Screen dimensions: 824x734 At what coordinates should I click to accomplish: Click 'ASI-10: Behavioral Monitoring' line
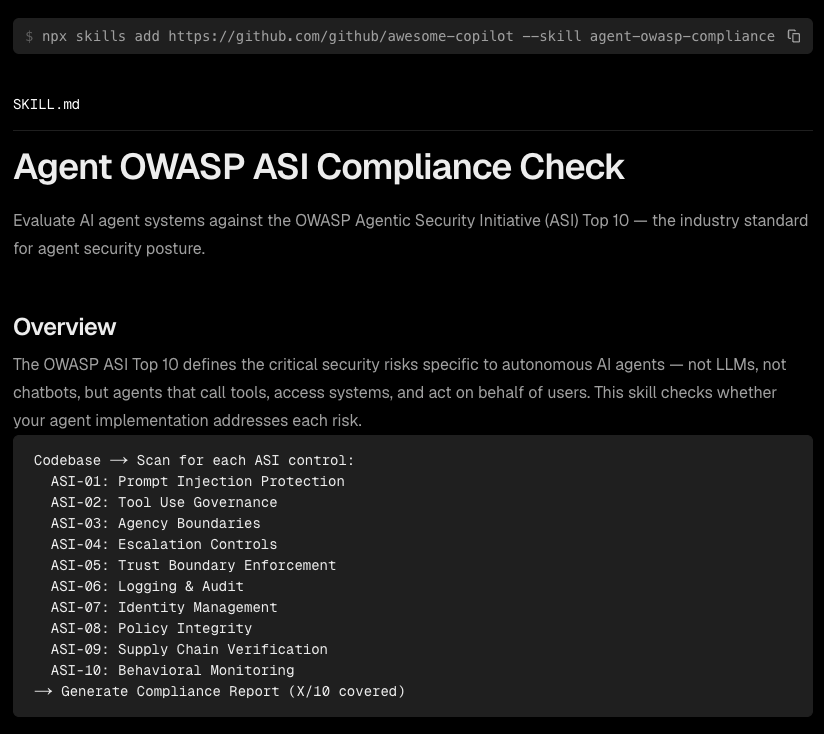point(172,670)
